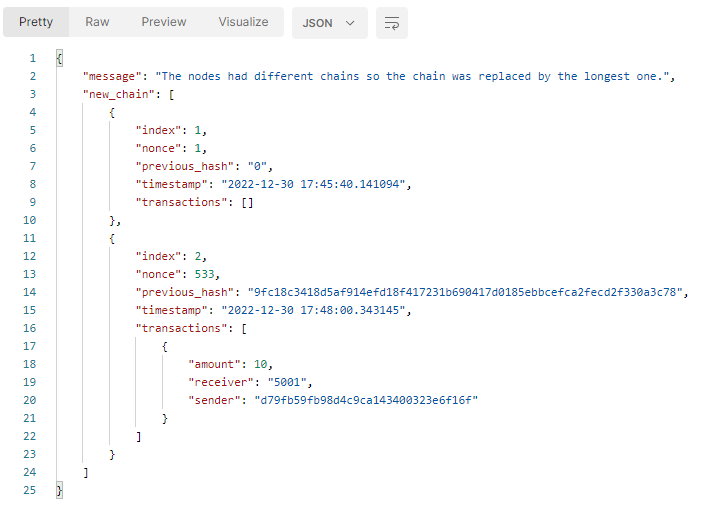Open the JSON format dropdown
Screen dimensions: 707x508
[329, 23]
